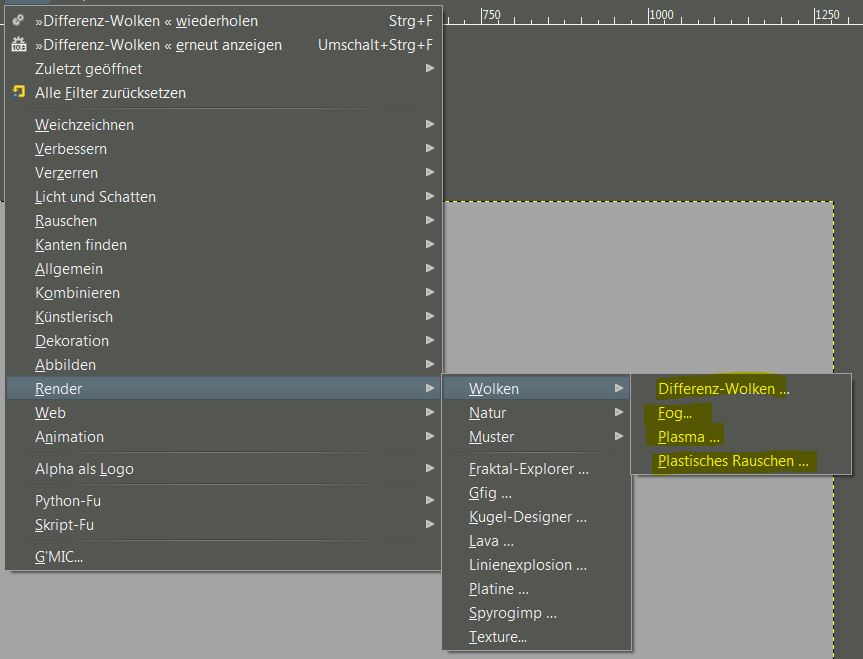863x659 pixels.
Task: Launch the Gfig... tool
Action: pos(490,493)
